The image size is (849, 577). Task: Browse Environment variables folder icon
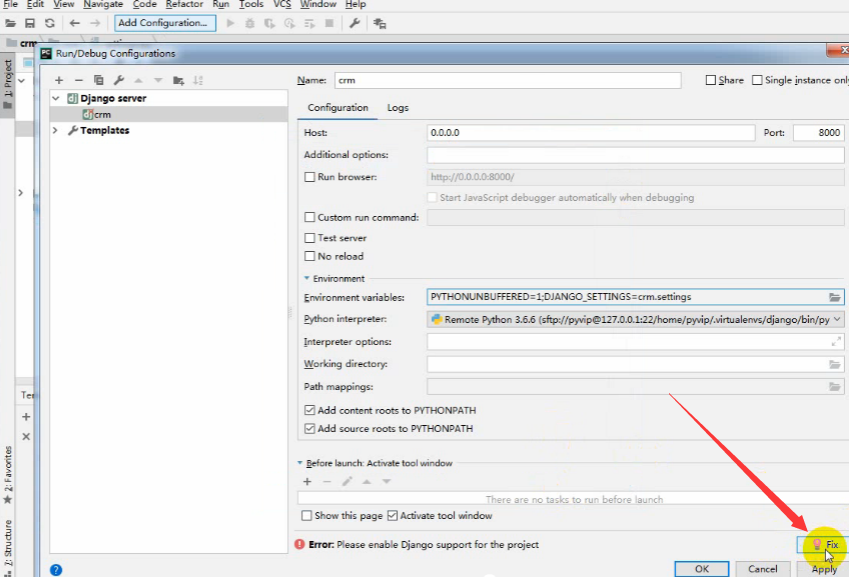[835, 297]
